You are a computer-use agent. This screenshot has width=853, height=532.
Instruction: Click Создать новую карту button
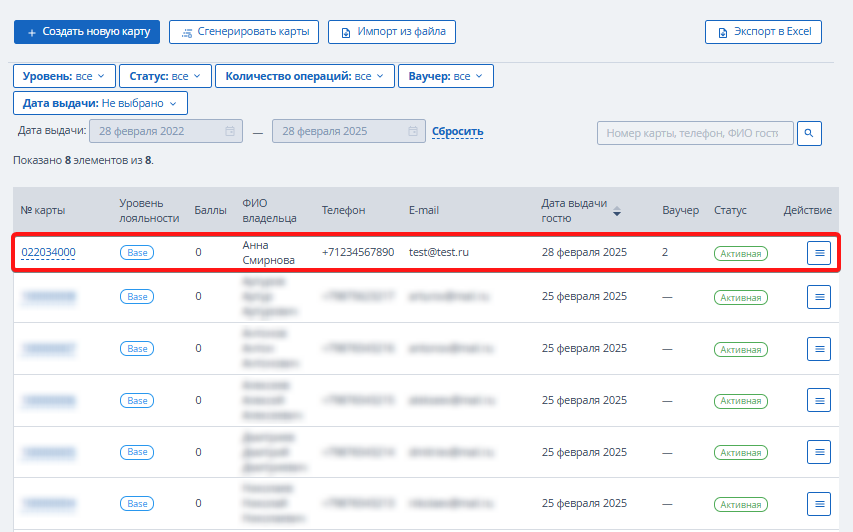pos(87,32)
